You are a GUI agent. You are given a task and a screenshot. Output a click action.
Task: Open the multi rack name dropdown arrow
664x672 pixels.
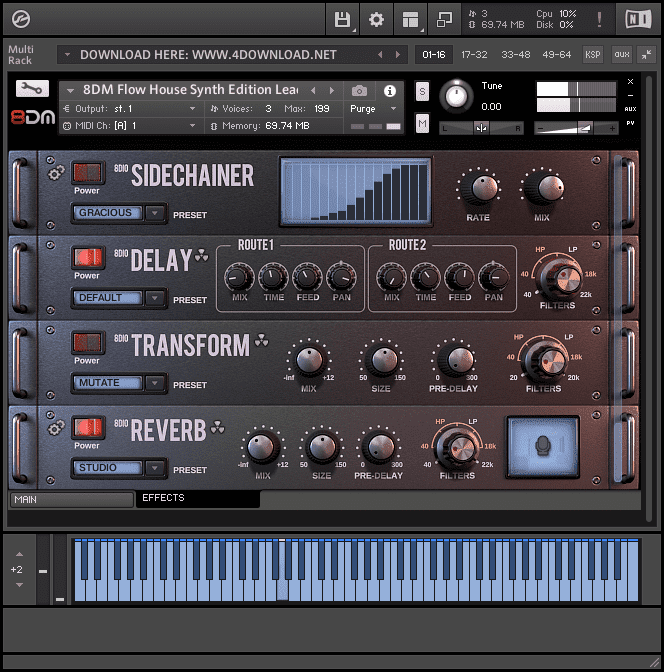pos(67,55)
